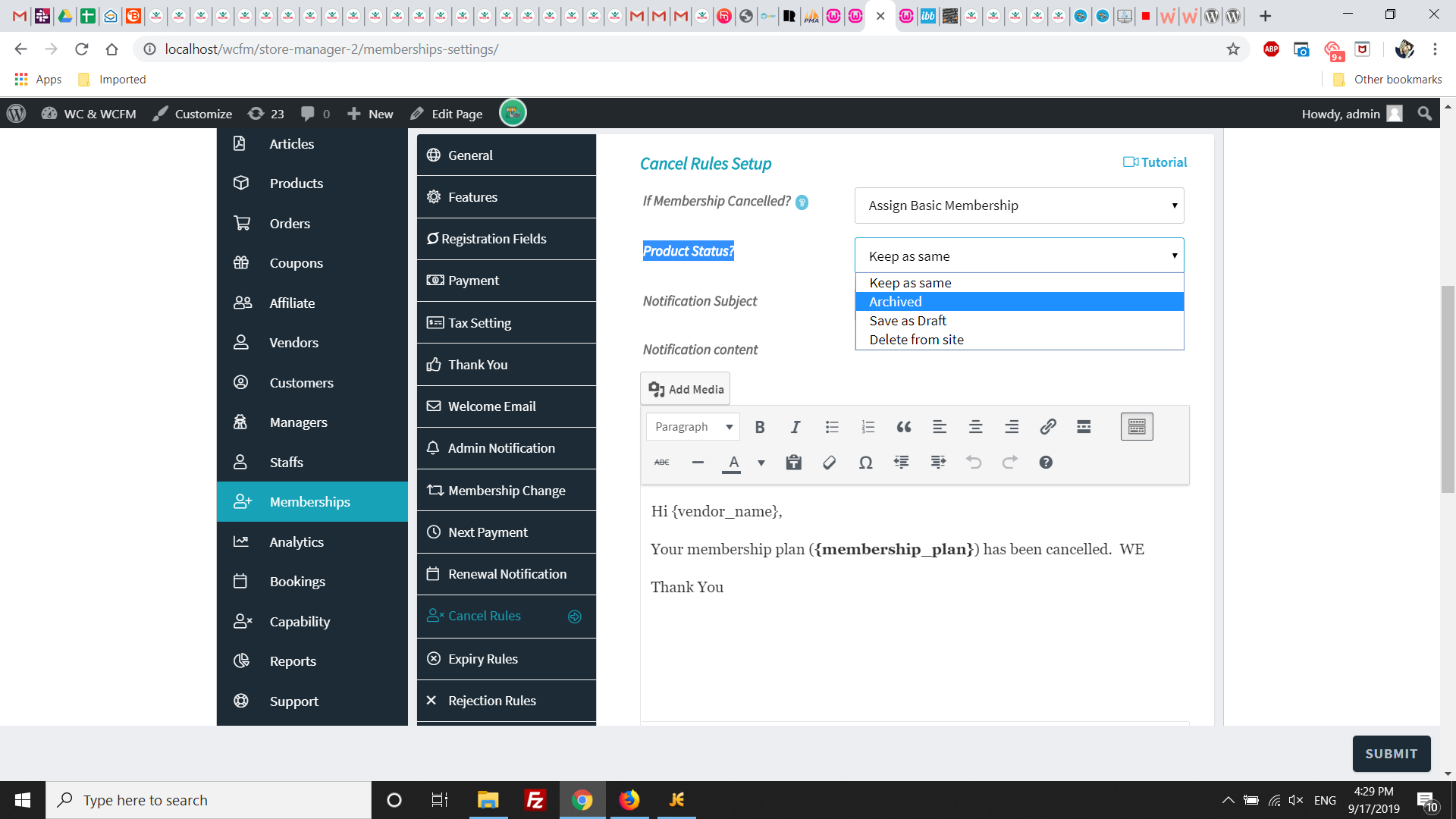Image resolution: width=1456 pixels, height=819 pixels.
Task: Go to Vendors in sidebar
Action: click(312, 343)
